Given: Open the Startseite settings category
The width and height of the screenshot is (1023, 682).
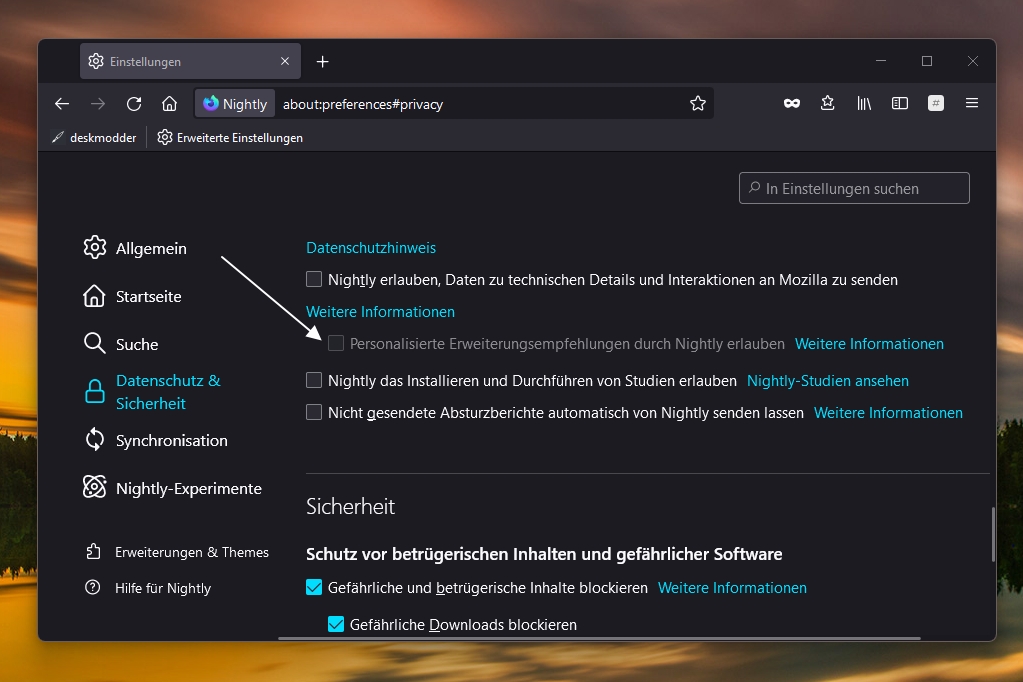Looking at the screenshot, I should pyautogui.click(x=132, y=296).
